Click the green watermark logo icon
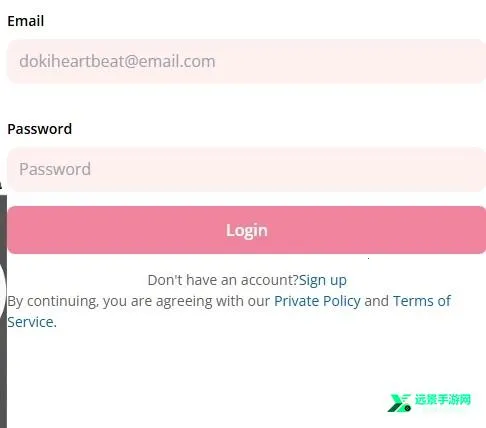 pyautogui.click(x=399, y=403)
